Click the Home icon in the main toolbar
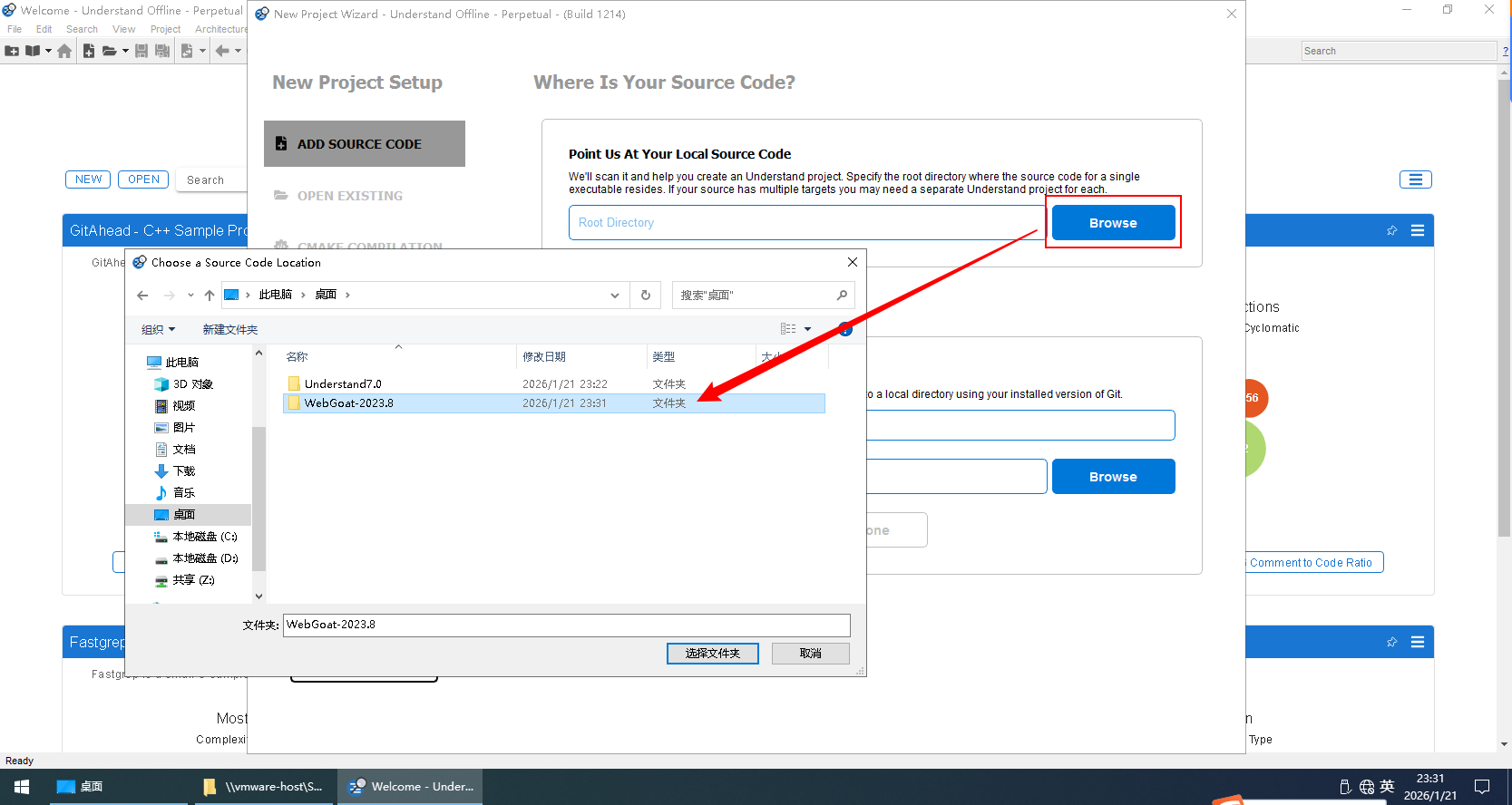The image size is (1512, 805). coord(64,51)
